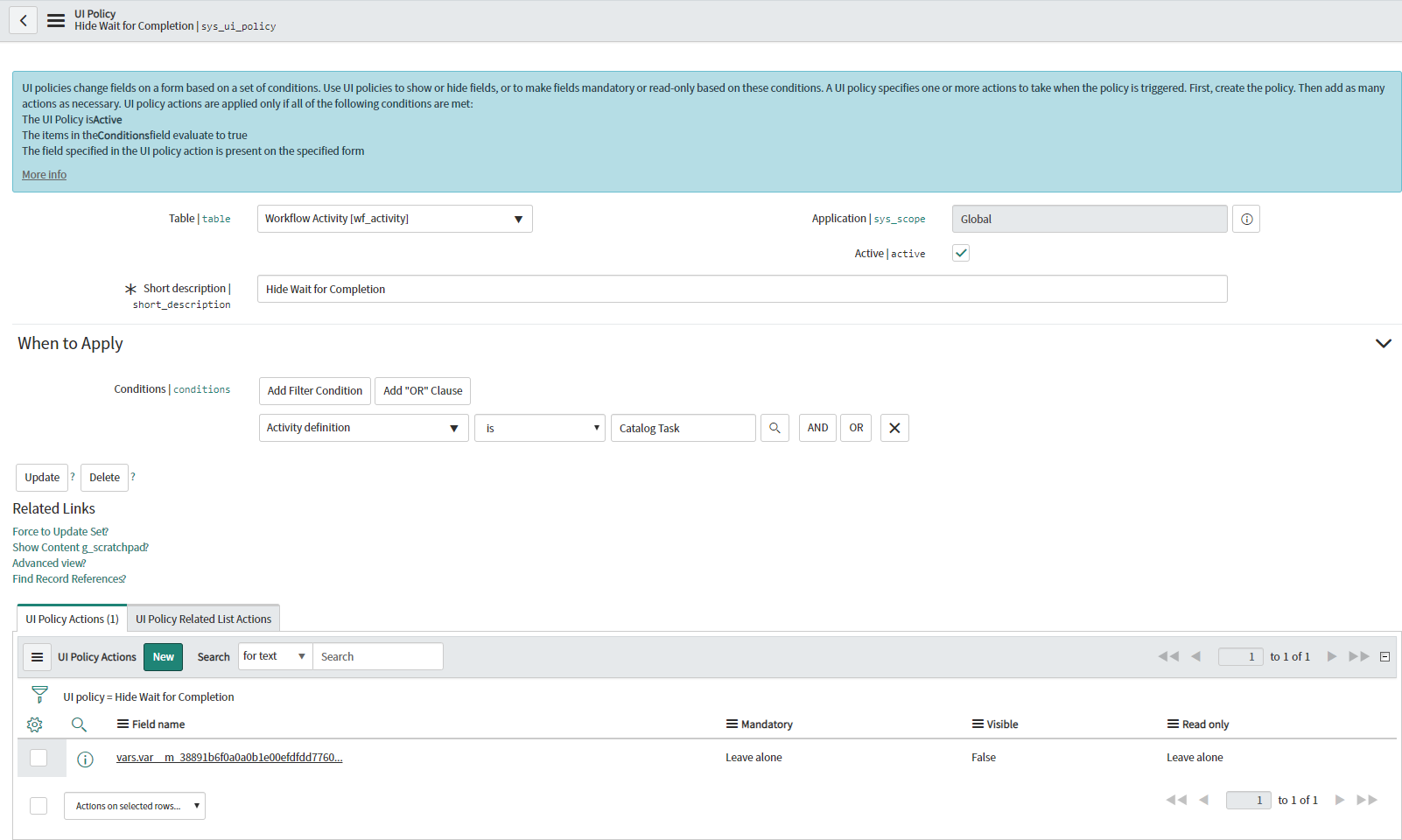The image size is (1402, 840).
Task: Open the vars.var field name record link
Action: pos(229,758)
